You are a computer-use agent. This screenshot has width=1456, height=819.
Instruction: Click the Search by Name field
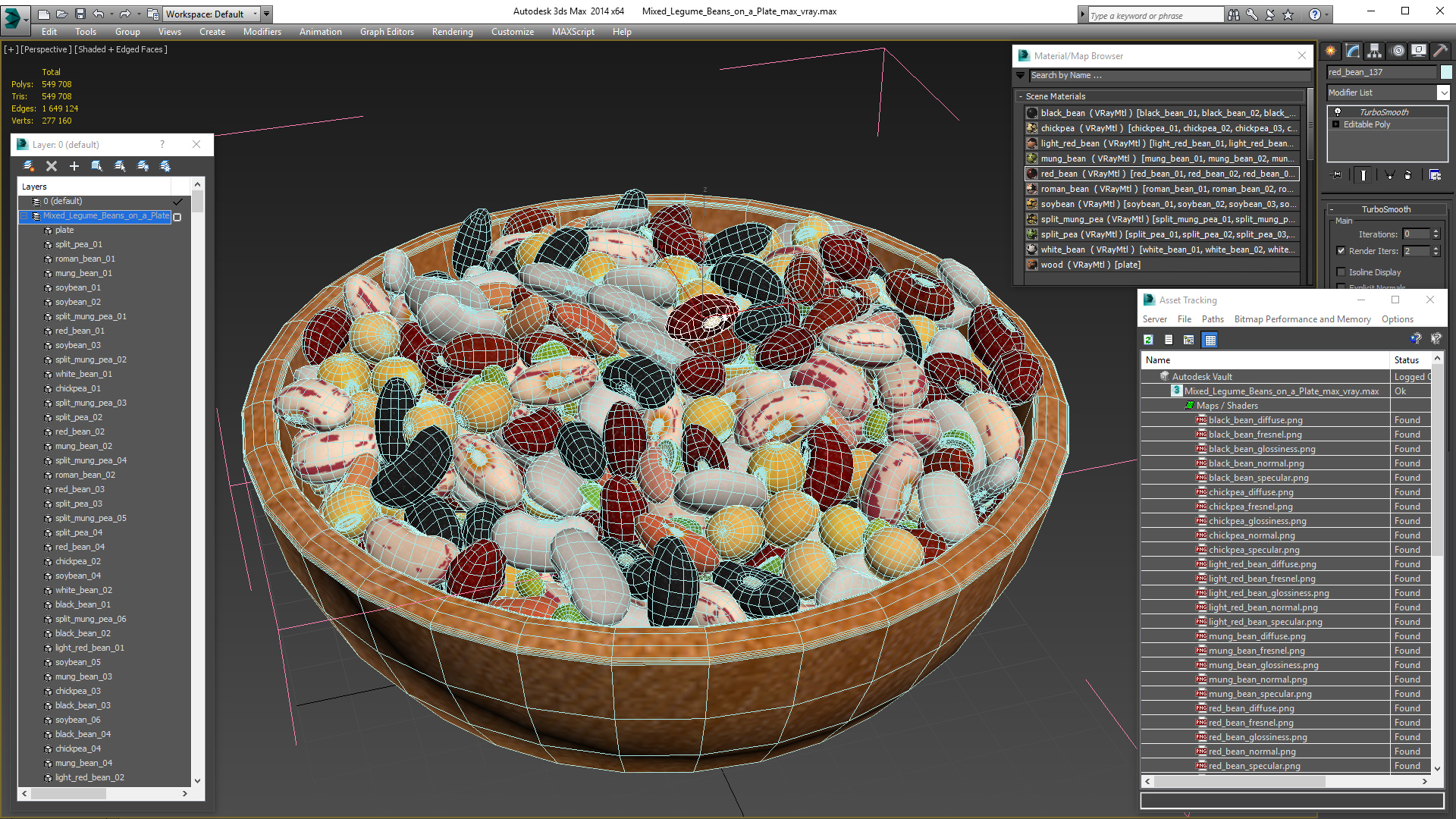(x=1168, y=75)
